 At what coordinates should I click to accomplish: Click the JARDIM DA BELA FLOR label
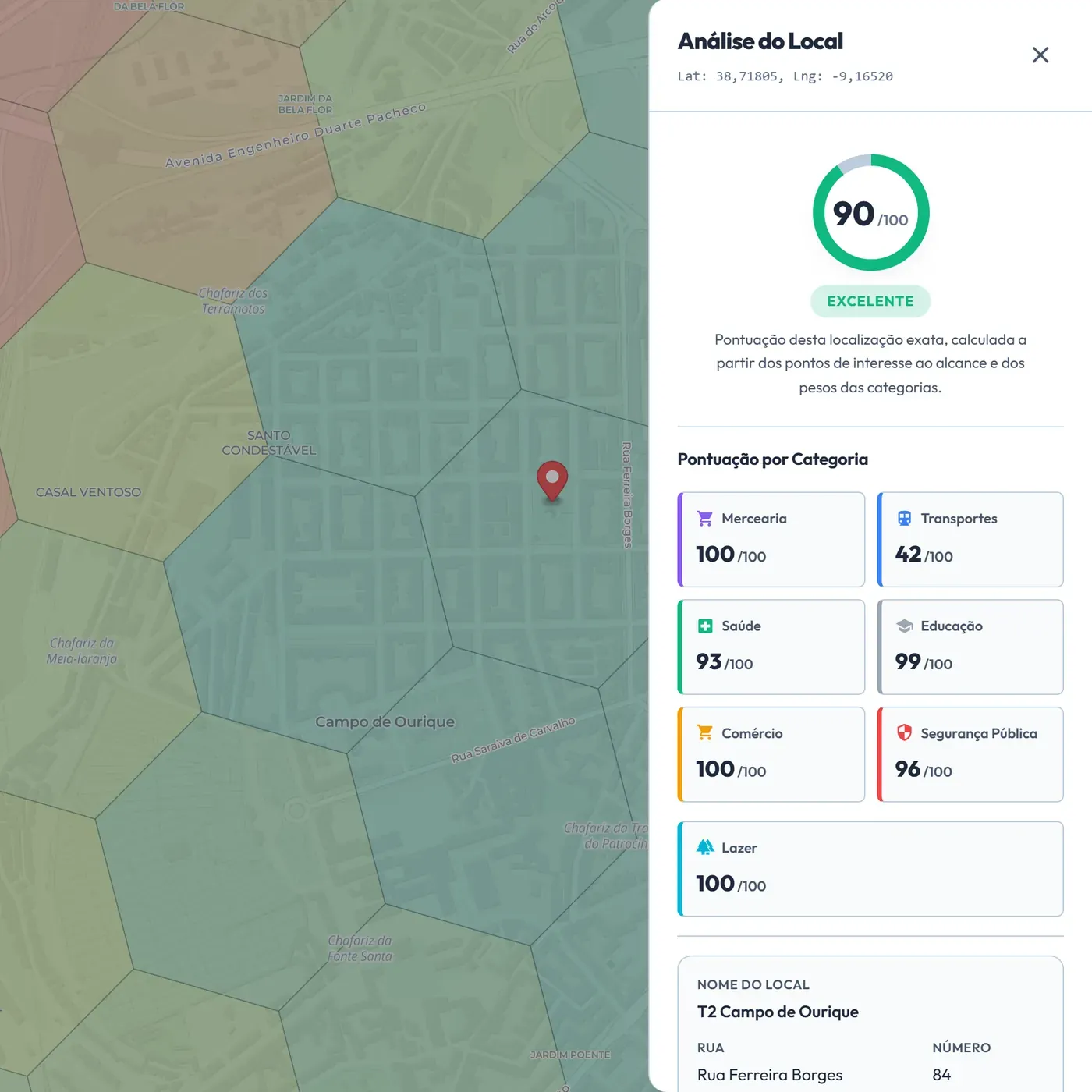click(x=305, y=104)
